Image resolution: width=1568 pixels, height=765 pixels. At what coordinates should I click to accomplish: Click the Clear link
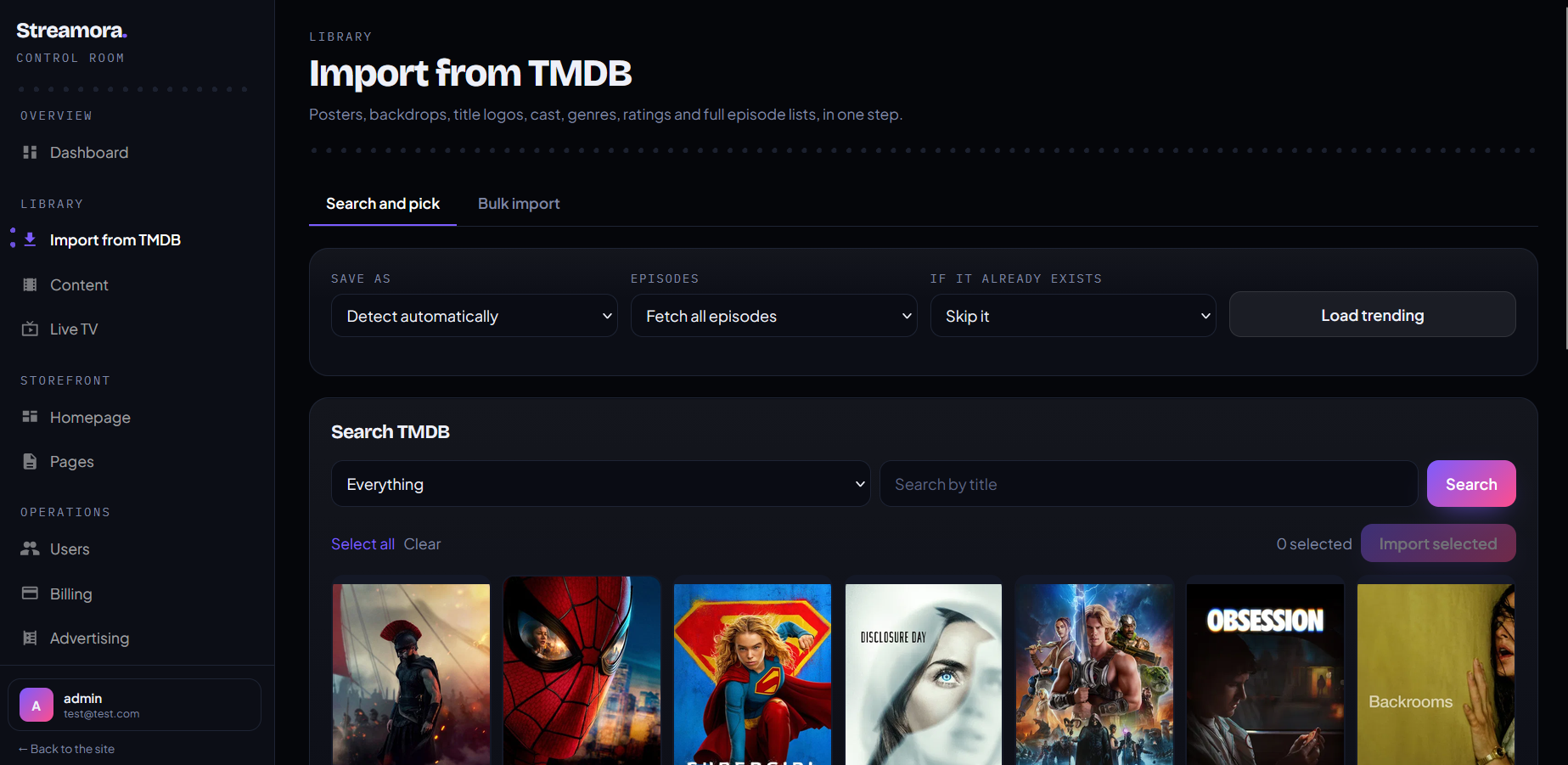pyautogui.click(x=422, y=544)
